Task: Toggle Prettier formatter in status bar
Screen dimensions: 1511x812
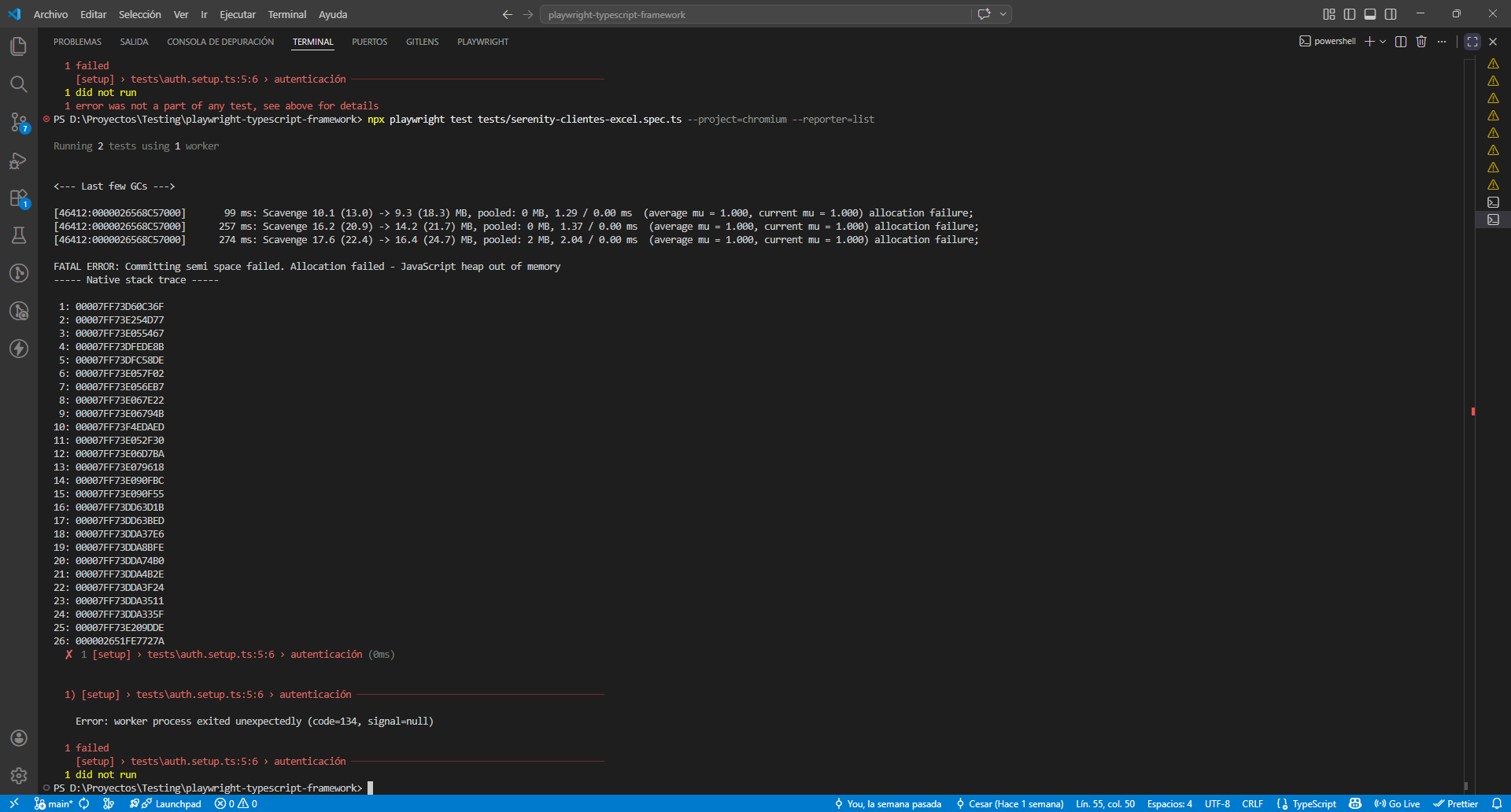Action: coord(1457,803)
